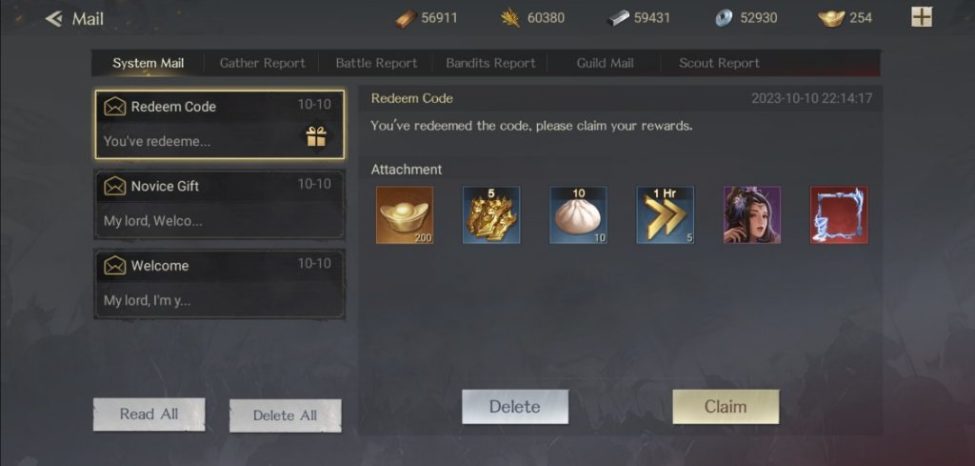975x466 pixels.
Task: Open the Battle Report tab
Action: 376,63
